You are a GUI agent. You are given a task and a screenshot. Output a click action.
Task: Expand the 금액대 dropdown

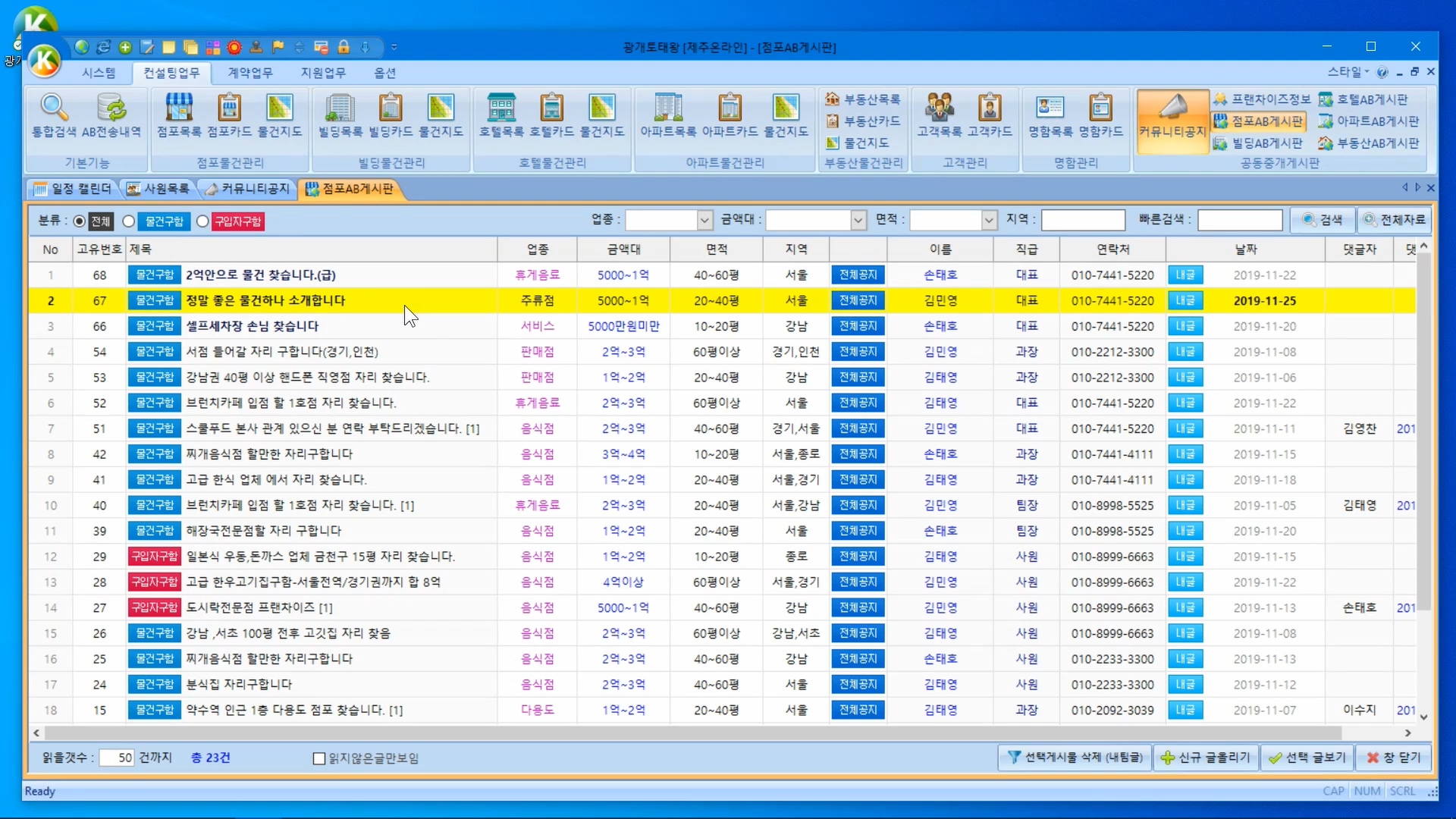point(858,220)
